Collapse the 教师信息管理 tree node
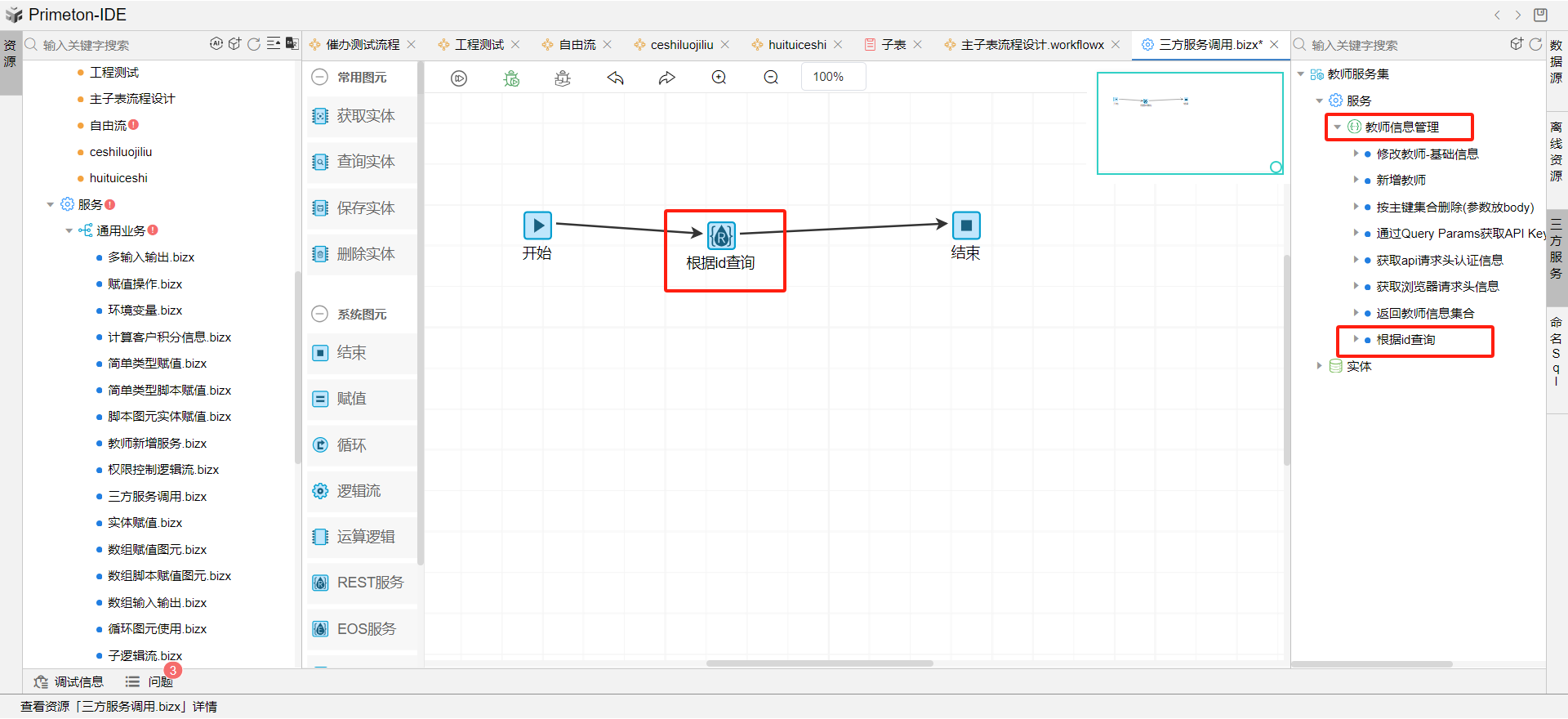 click(1337, 127)
